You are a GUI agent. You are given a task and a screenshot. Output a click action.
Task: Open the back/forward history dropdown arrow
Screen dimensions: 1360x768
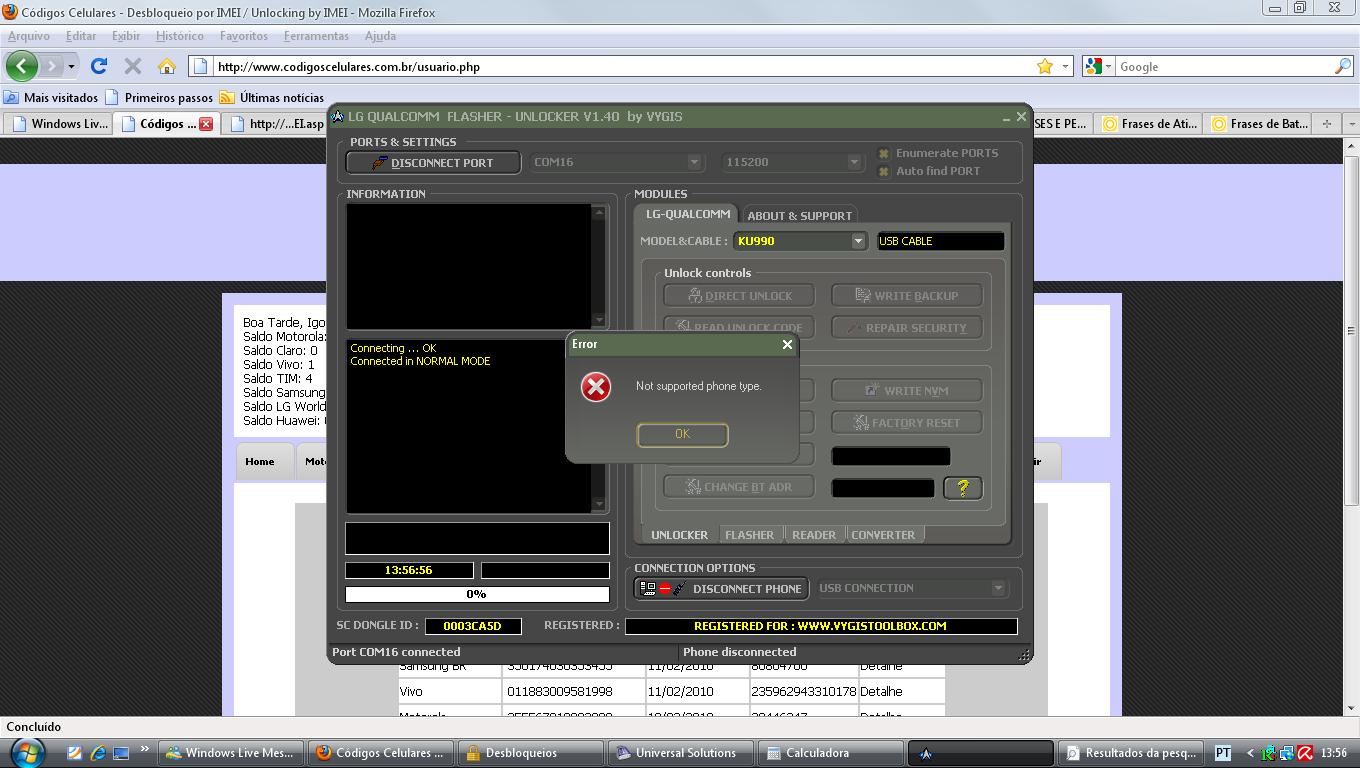point(71,67)
